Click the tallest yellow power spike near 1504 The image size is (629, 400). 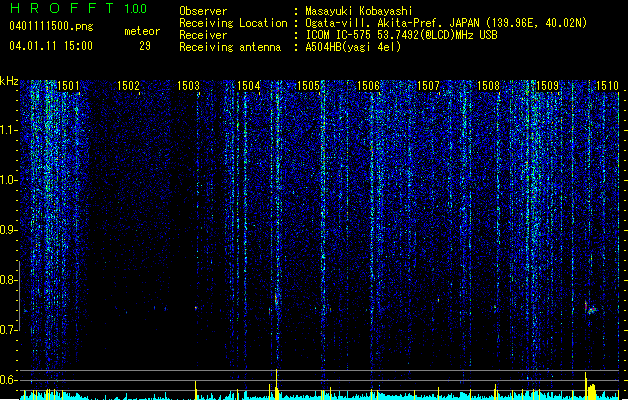tap(276, 384)
